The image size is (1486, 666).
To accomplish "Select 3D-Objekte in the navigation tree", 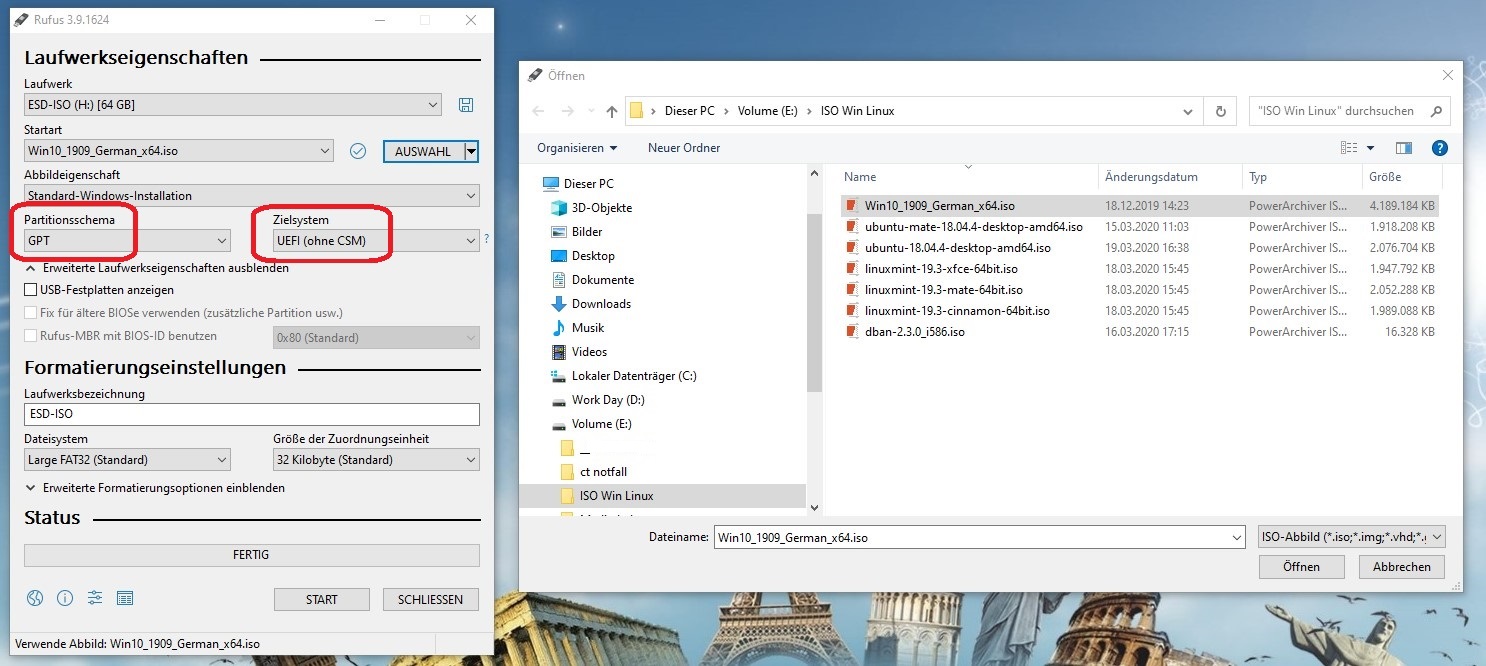I will [591, 208].
